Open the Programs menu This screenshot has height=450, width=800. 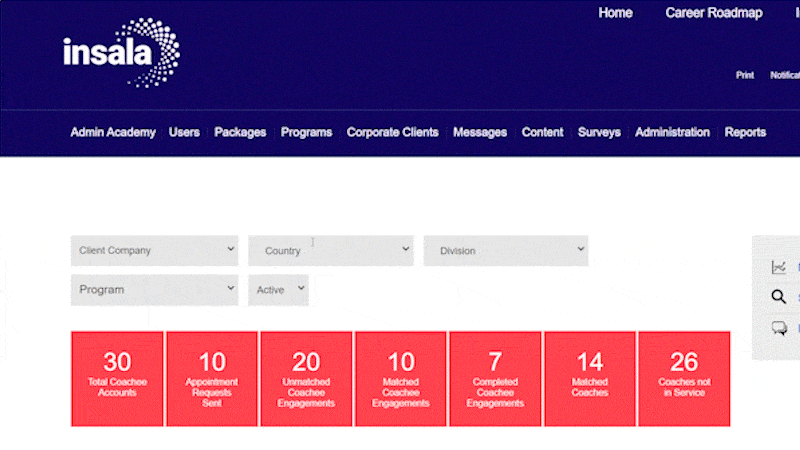[x=306, y=132]
